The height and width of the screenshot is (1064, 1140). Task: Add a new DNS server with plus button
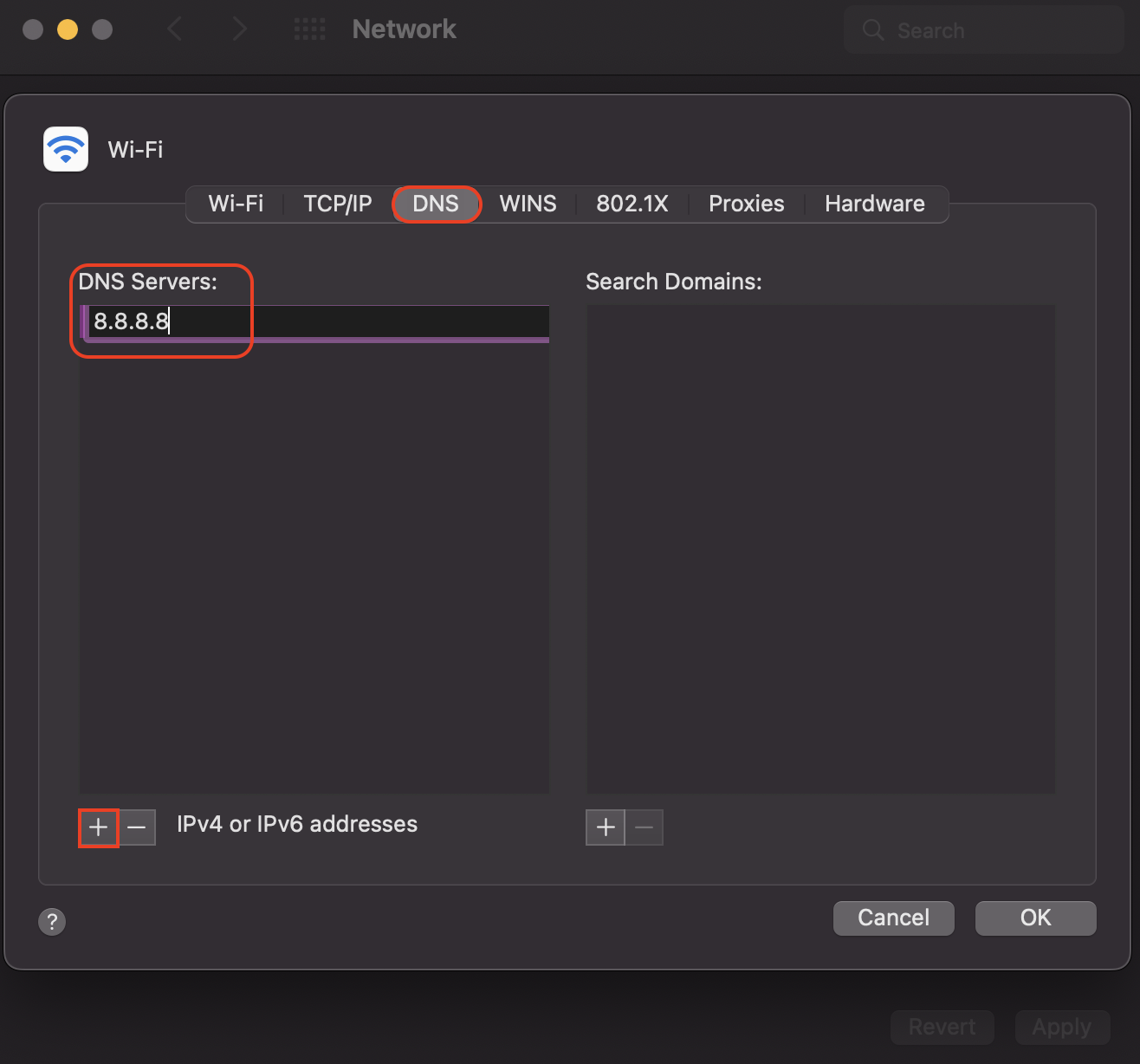point(99,827)
